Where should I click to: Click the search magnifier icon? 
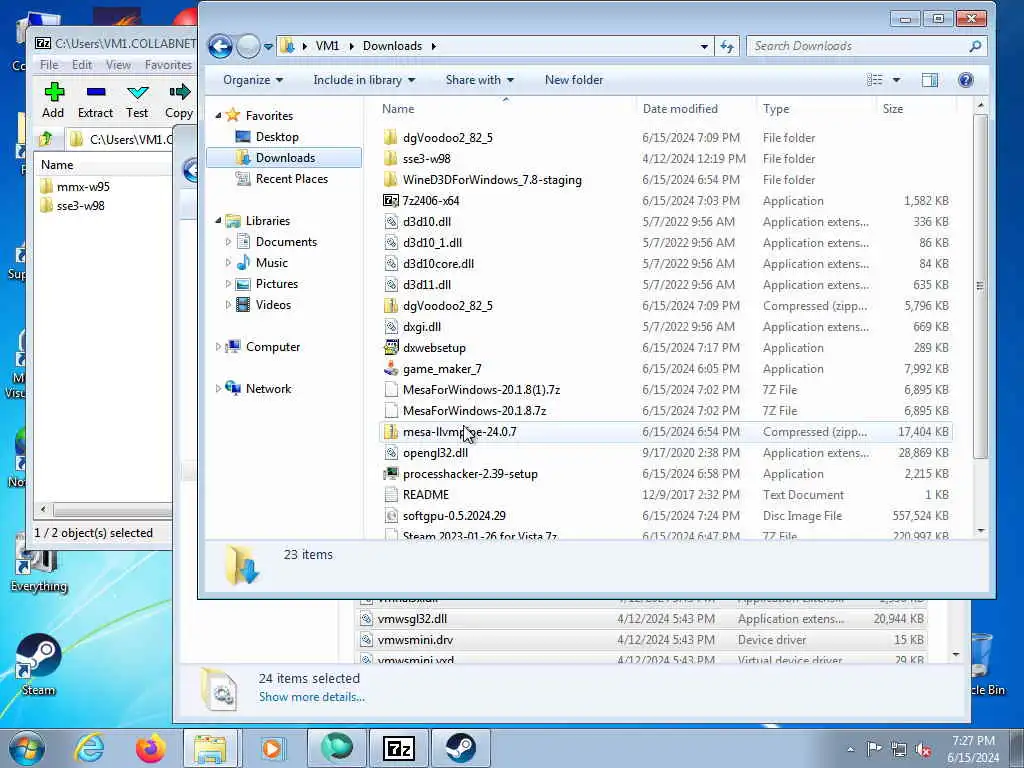pos(975,46)
